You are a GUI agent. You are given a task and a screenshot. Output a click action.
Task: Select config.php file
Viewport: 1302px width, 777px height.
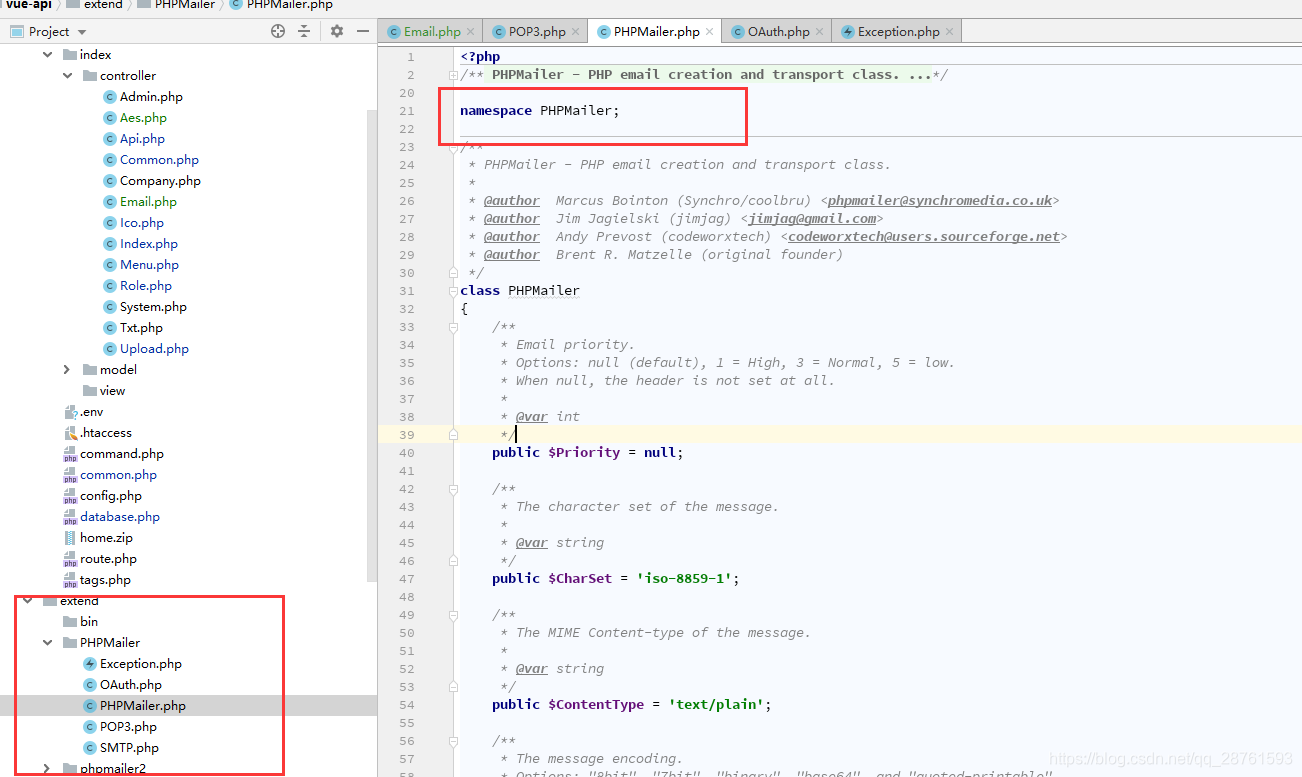102,496
